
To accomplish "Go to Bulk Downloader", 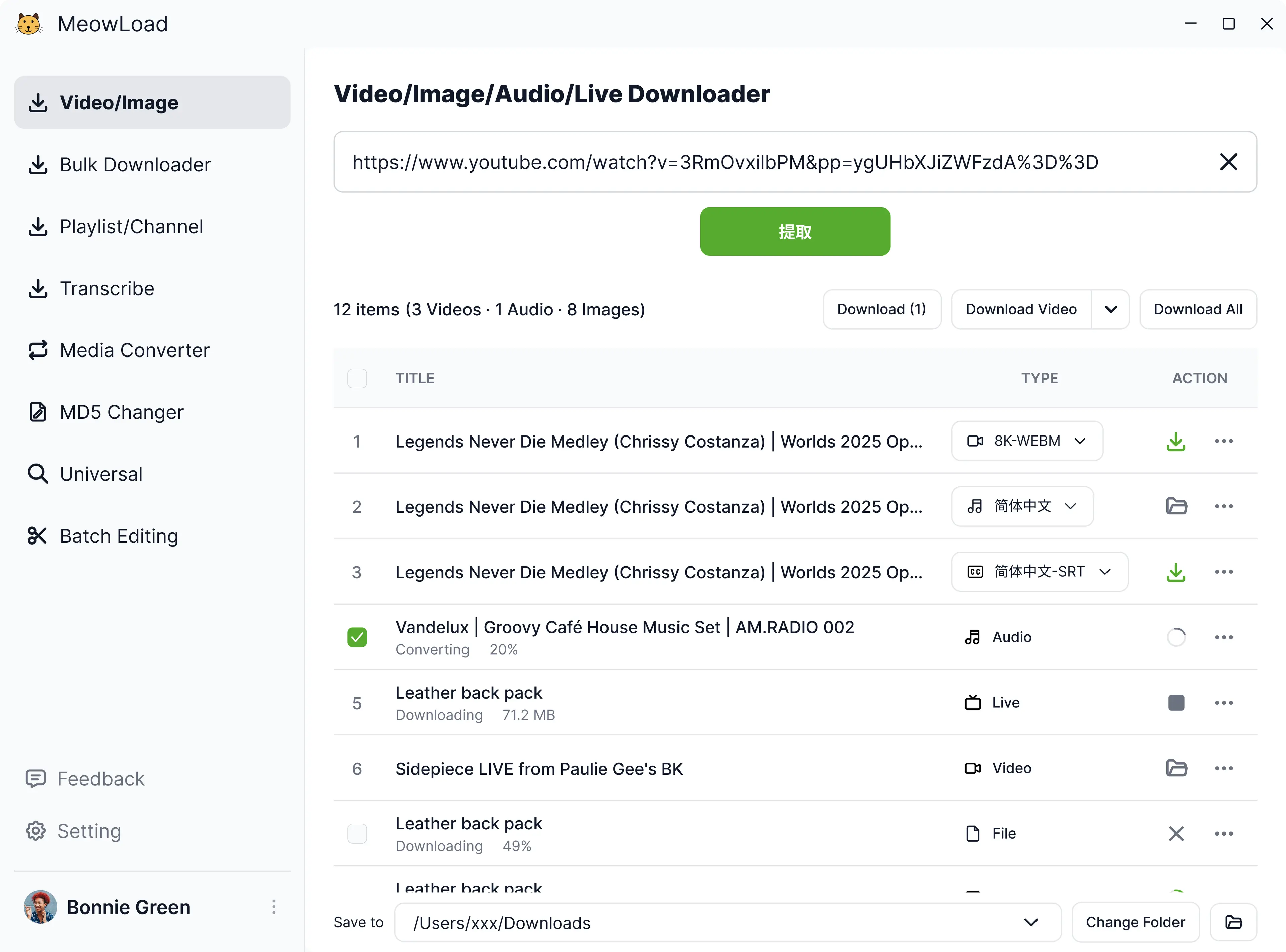I will [152, 165].
